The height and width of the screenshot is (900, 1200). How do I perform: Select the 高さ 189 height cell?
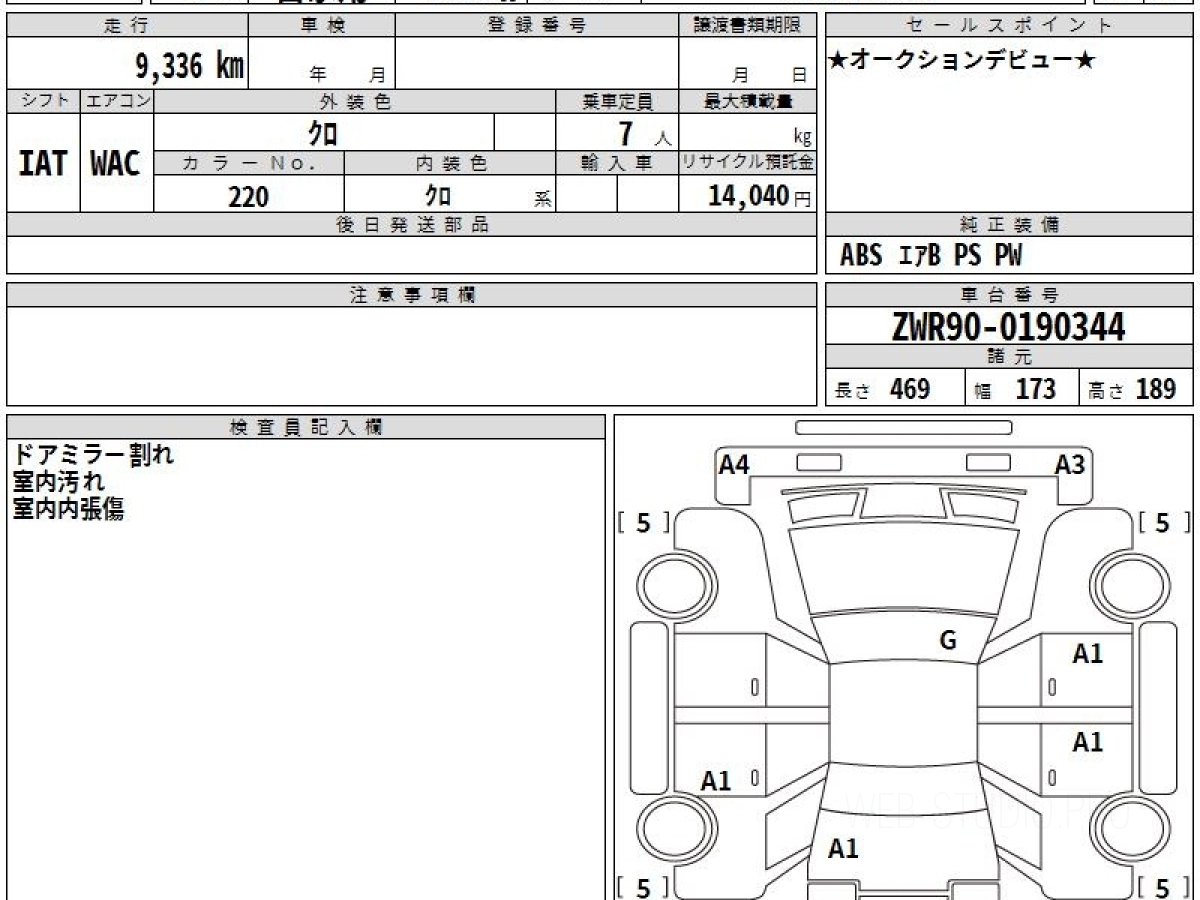coord(1136,389)
